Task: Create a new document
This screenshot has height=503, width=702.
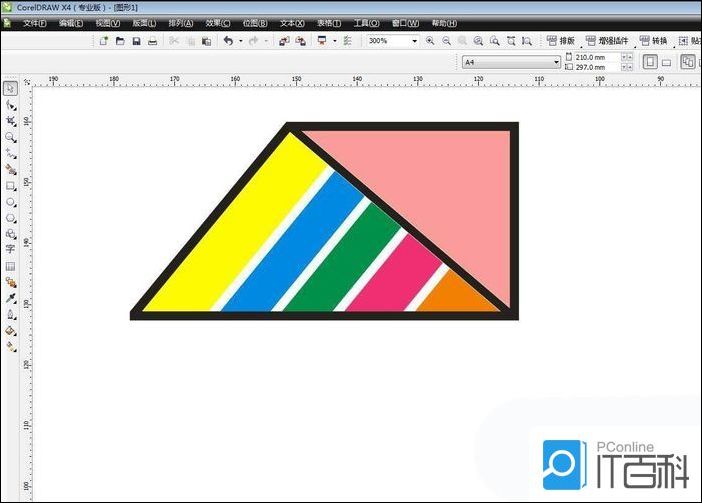Action: (x=103, y=41)
